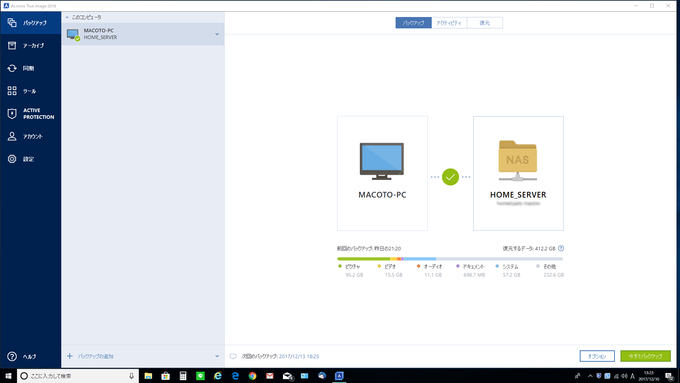
Task: Open the 同期 (Sync) sidebar section
Action: tap(30, 68)
